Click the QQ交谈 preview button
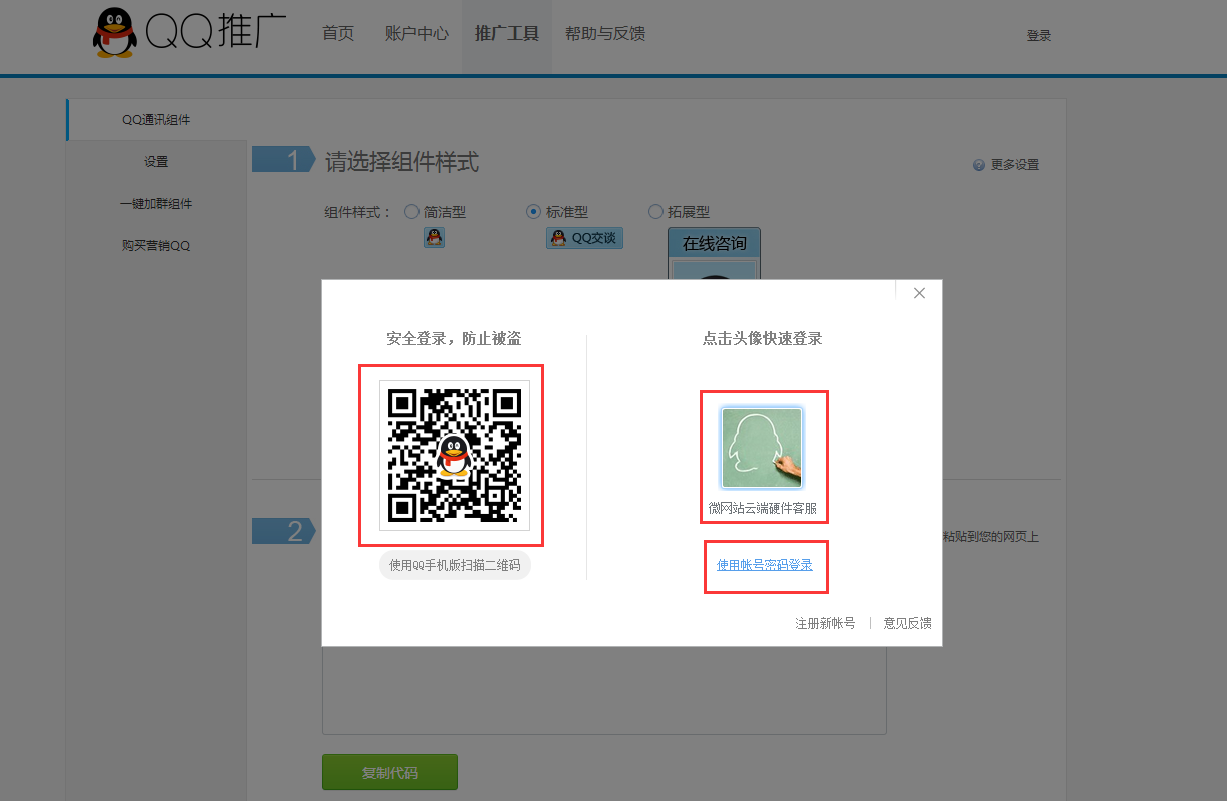This screenshot has height=801, width=1227. (584, 238)
